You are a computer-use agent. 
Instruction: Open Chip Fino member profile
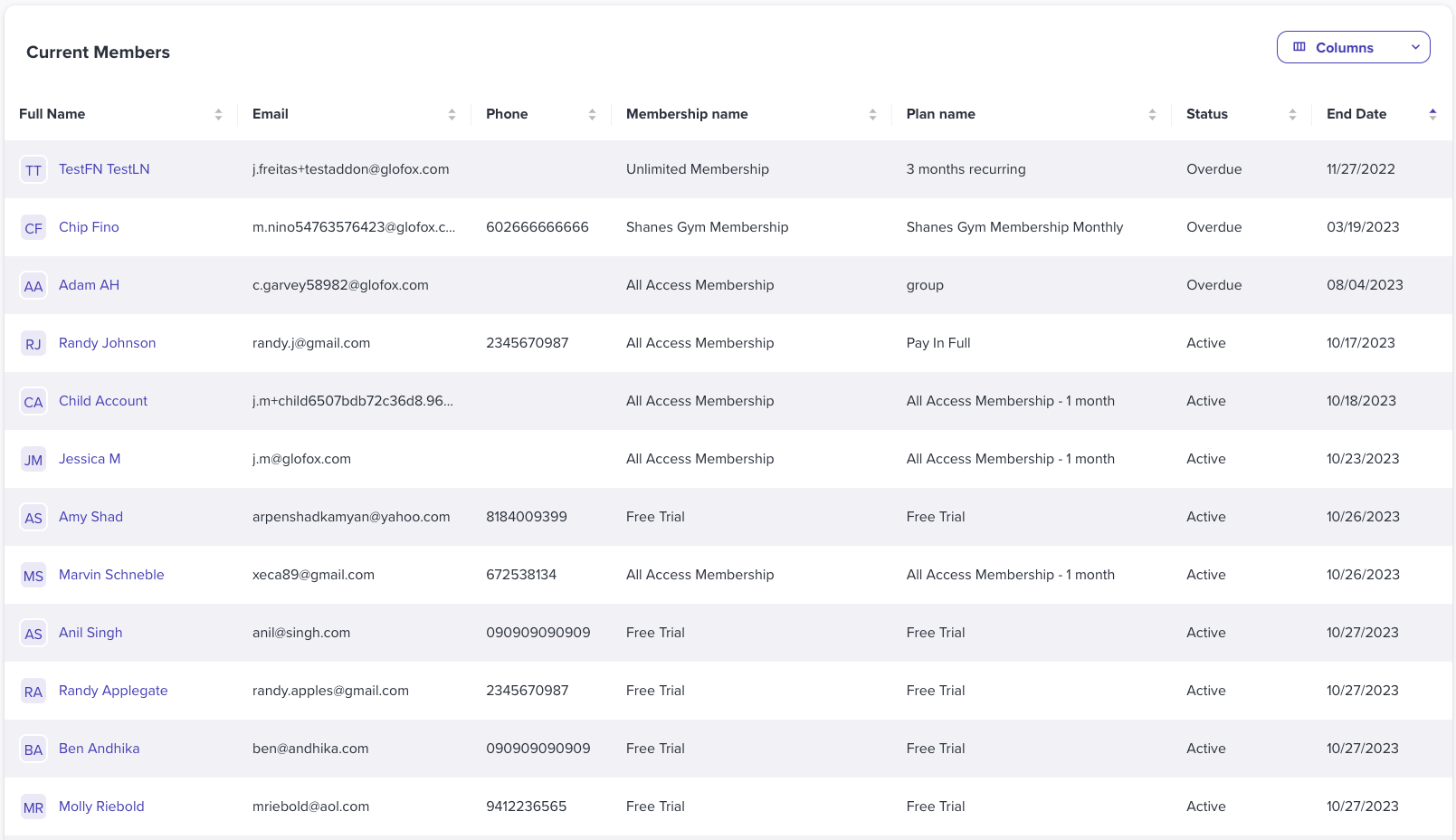[x=89, y=227]
